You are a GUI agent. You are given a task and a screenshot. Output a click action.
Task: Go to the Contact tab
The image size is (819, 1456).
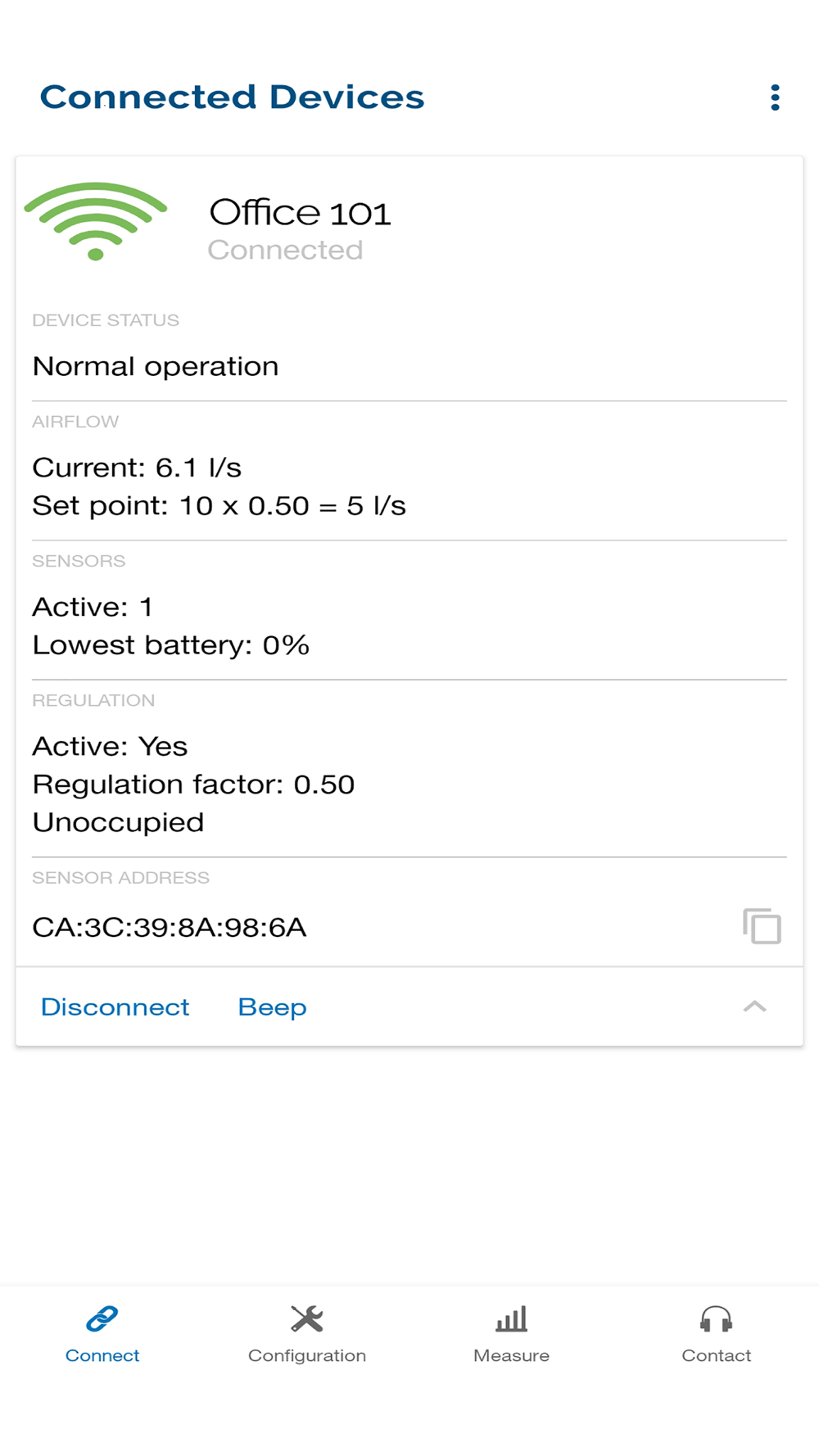[x=717, y=1355]
